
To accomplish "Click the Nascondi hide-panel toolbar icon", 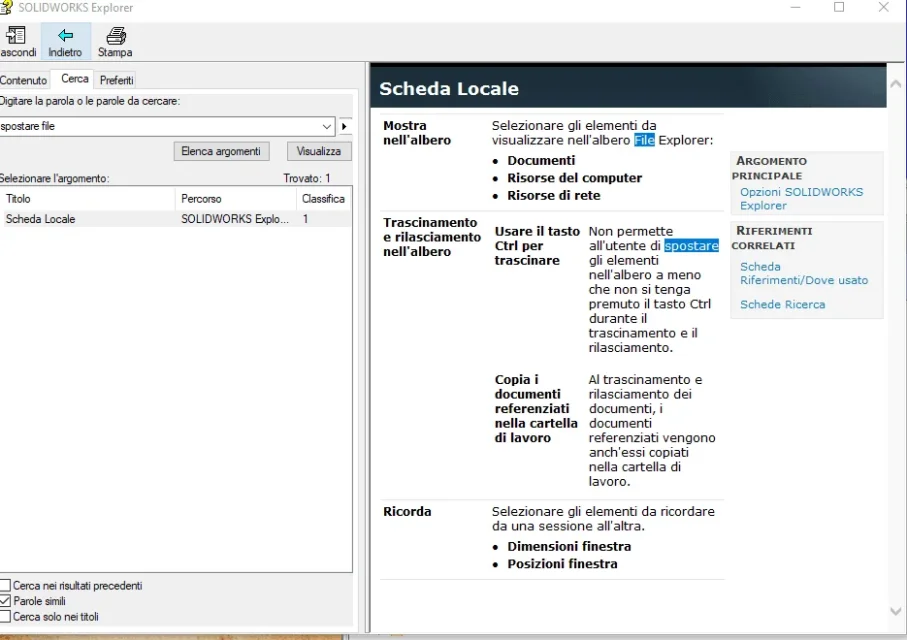I will pyautogui.click(x=16, y=35).
